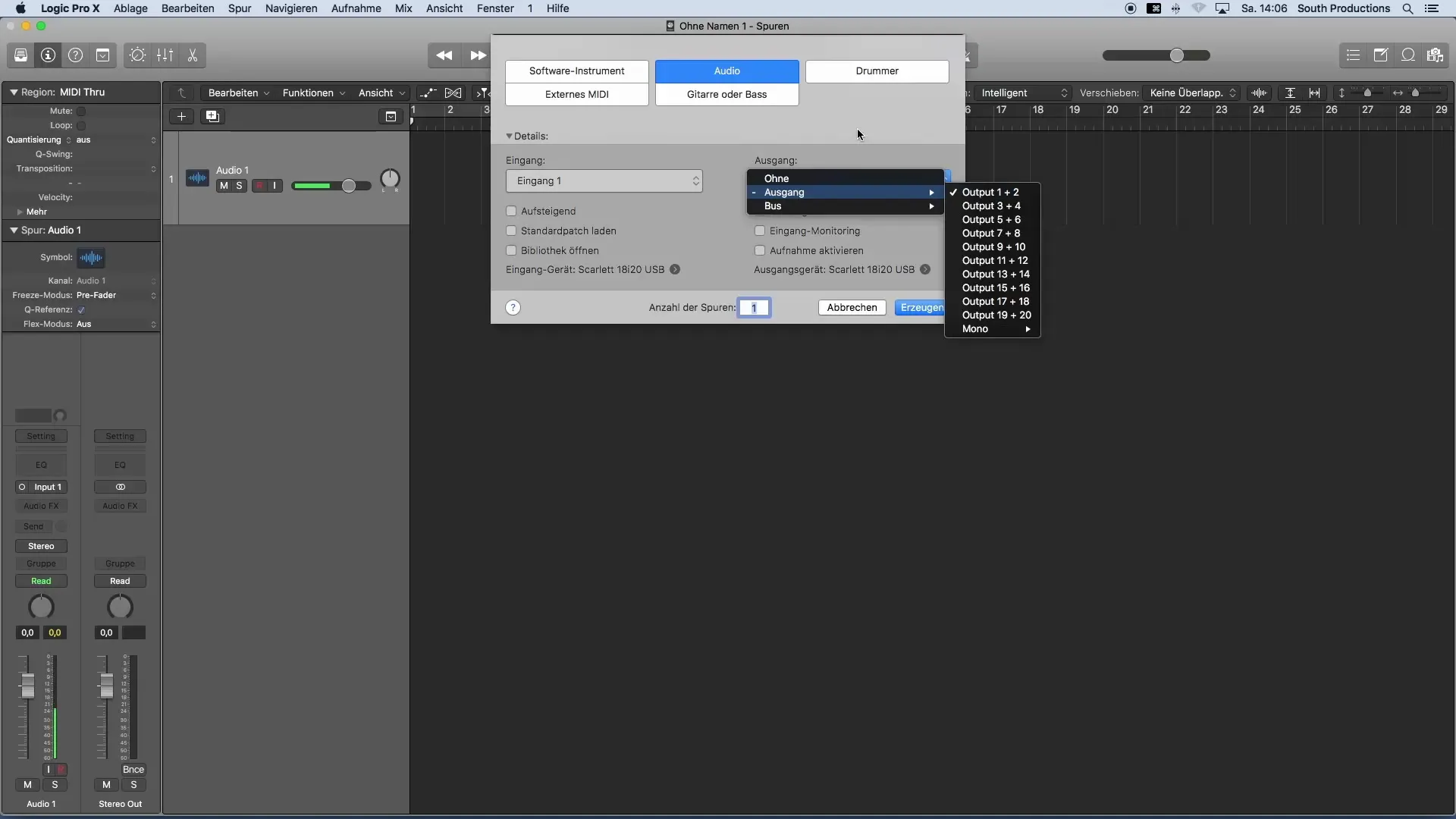Add new track with plus icon
The width and height of the screenshot is (1456, 819).
181,116
